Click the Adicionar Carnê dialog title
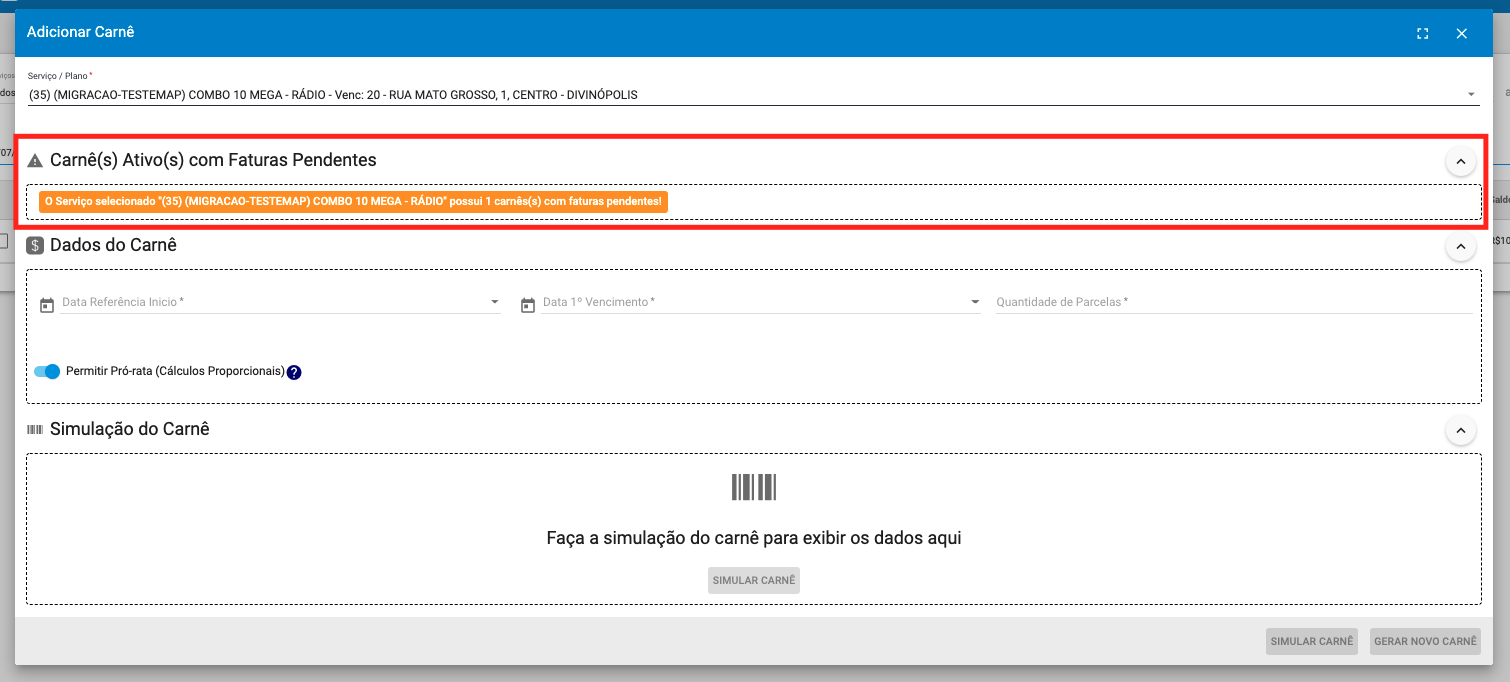 coord(80,32)
